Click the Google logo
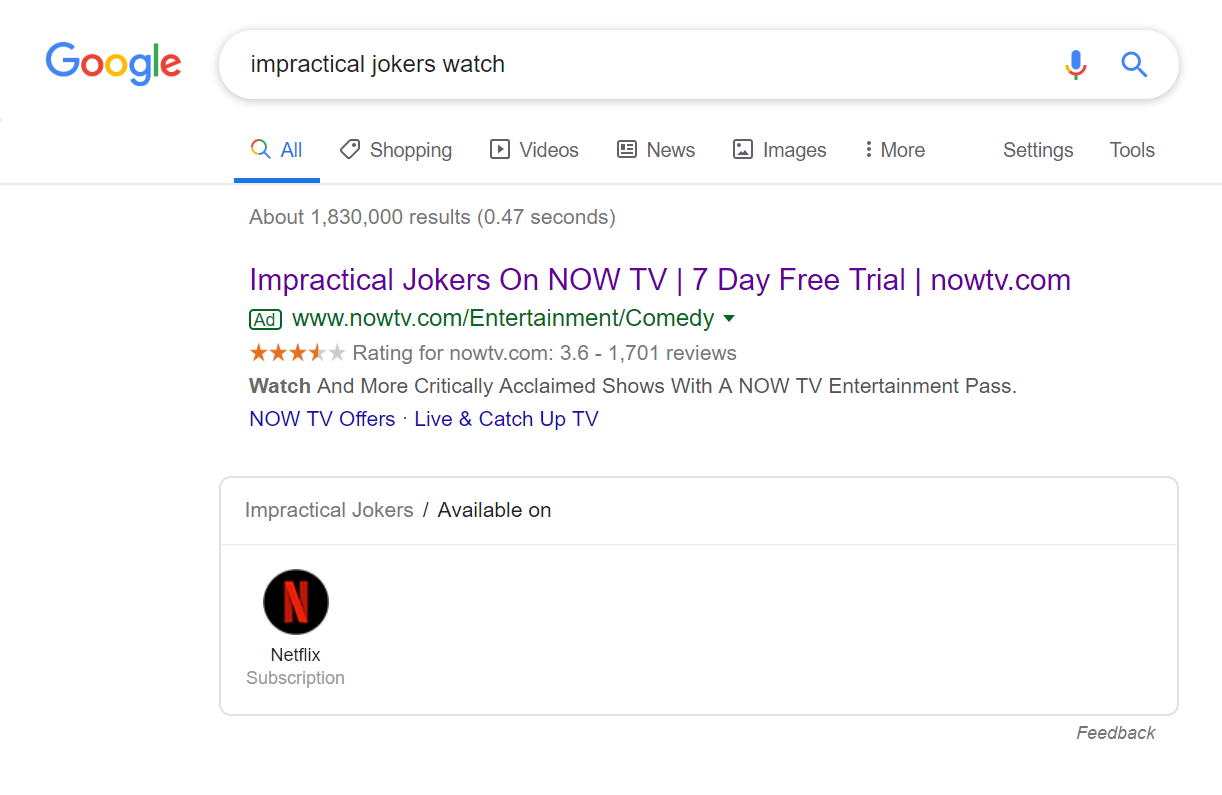The height and width of the screenshot is (795, 1222). 113,64
